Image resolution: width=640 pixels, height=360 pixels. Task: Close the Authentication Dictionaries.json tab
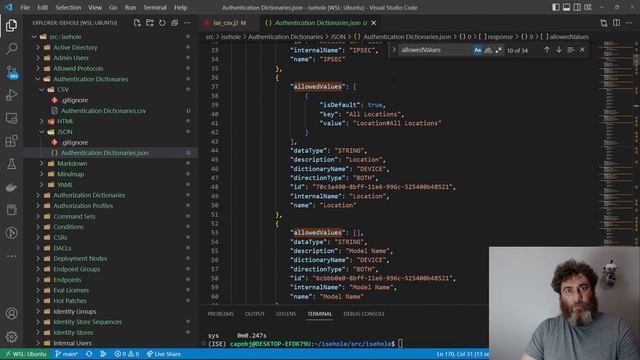[373, 23]
